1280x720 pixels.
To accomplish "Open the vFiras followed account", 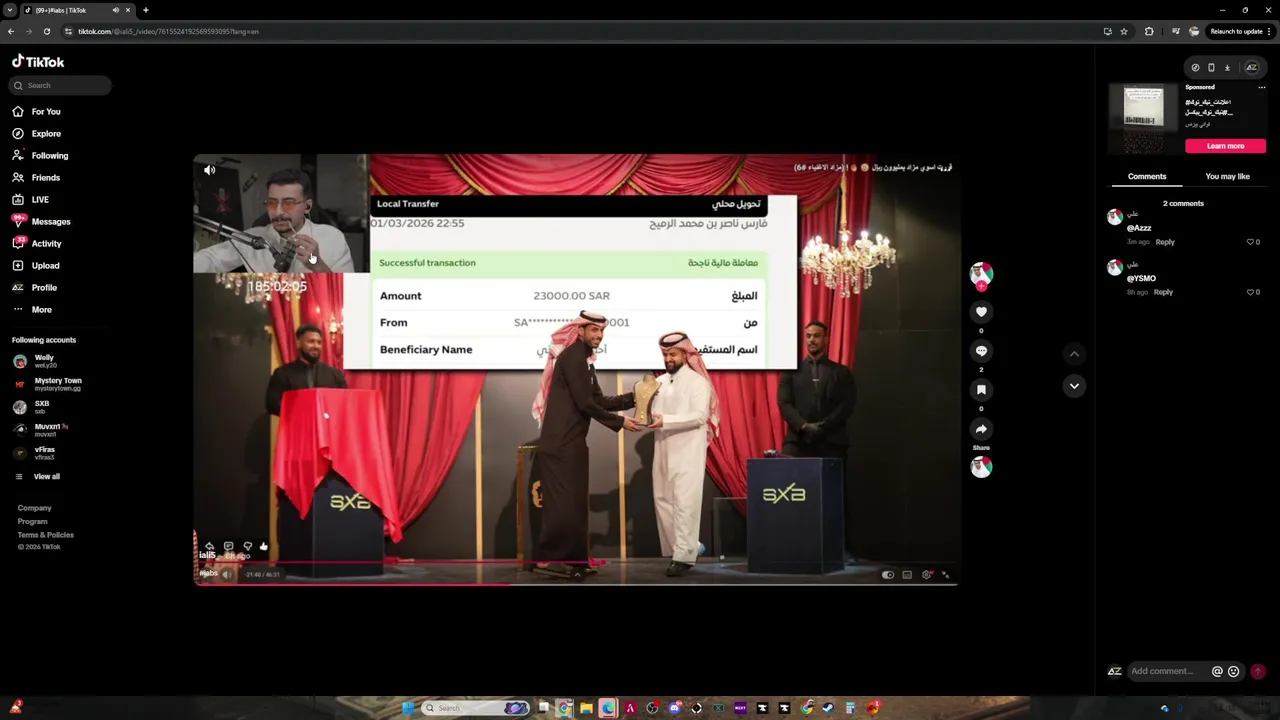I will (35, 453).
